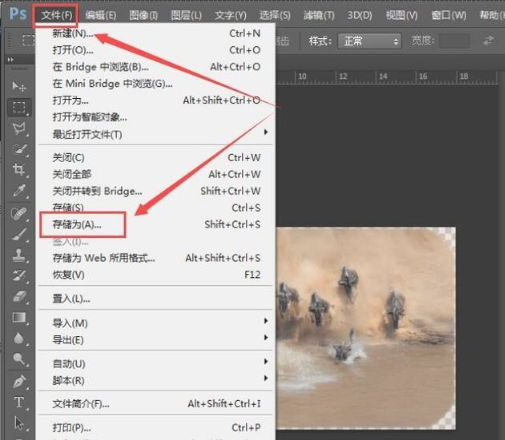
Task: Choose 打印(P)... menu entry
Action: pyautogui.click(x=155, y=427)
